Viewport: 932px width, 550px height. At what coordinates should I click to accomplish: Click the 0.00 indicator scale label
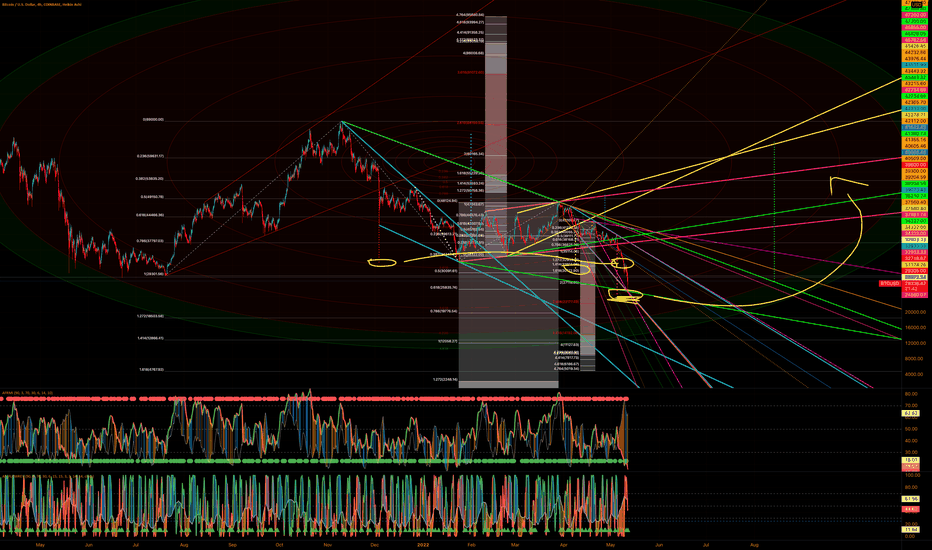pos(910,536)
